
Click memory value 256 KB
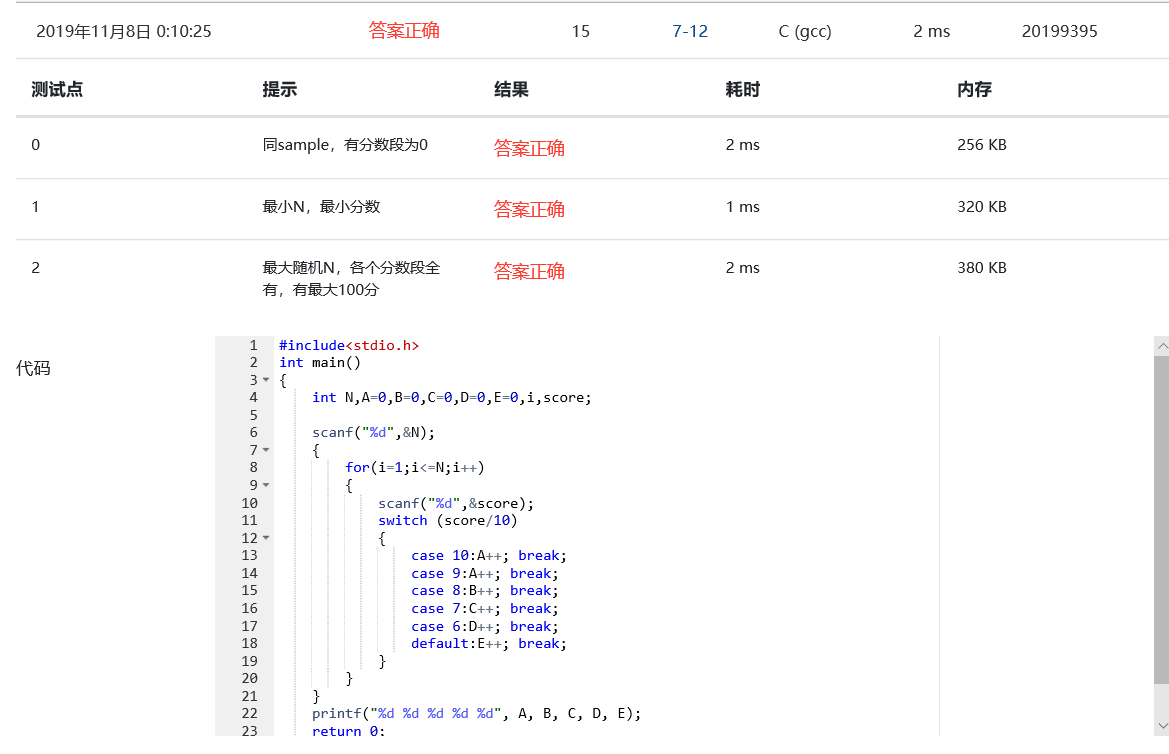pyautogui.click(x=982, y=145)
